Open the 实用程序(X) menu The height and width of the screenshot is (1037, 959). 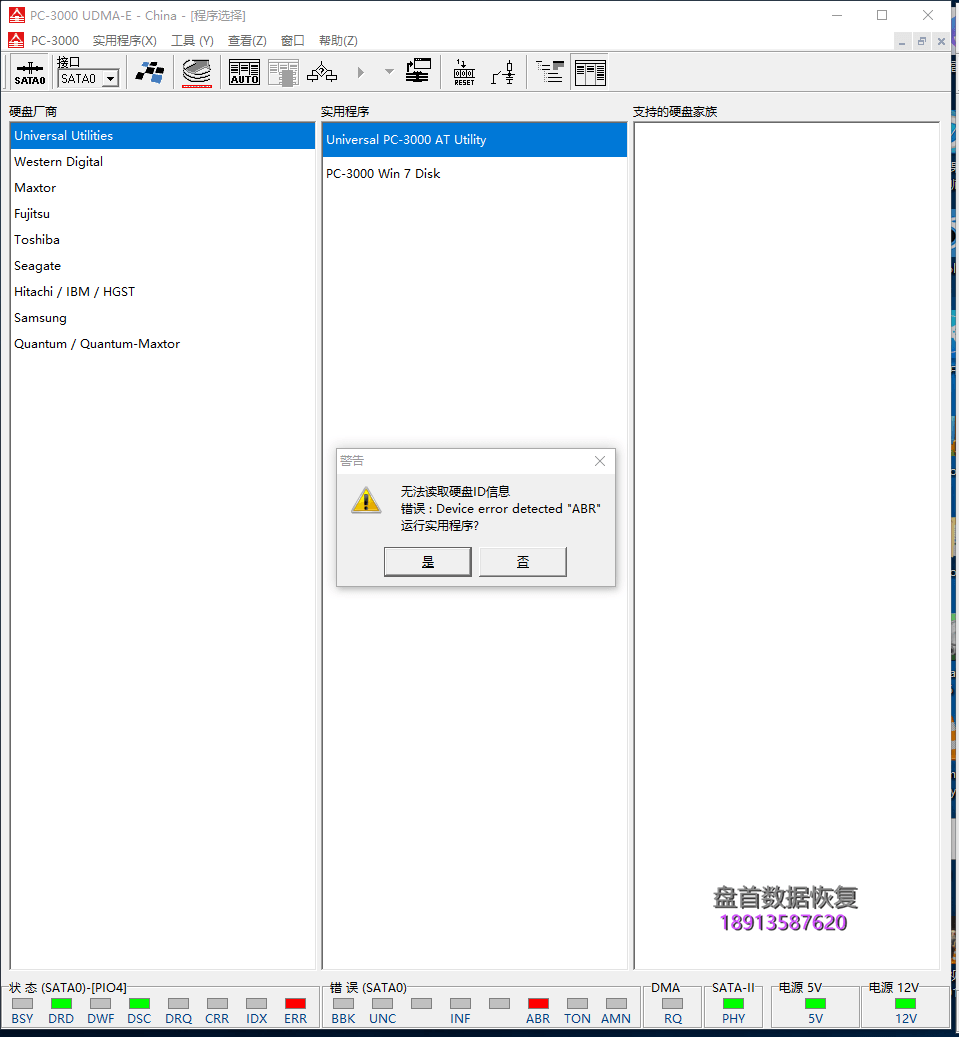click(x=124, y=40)
